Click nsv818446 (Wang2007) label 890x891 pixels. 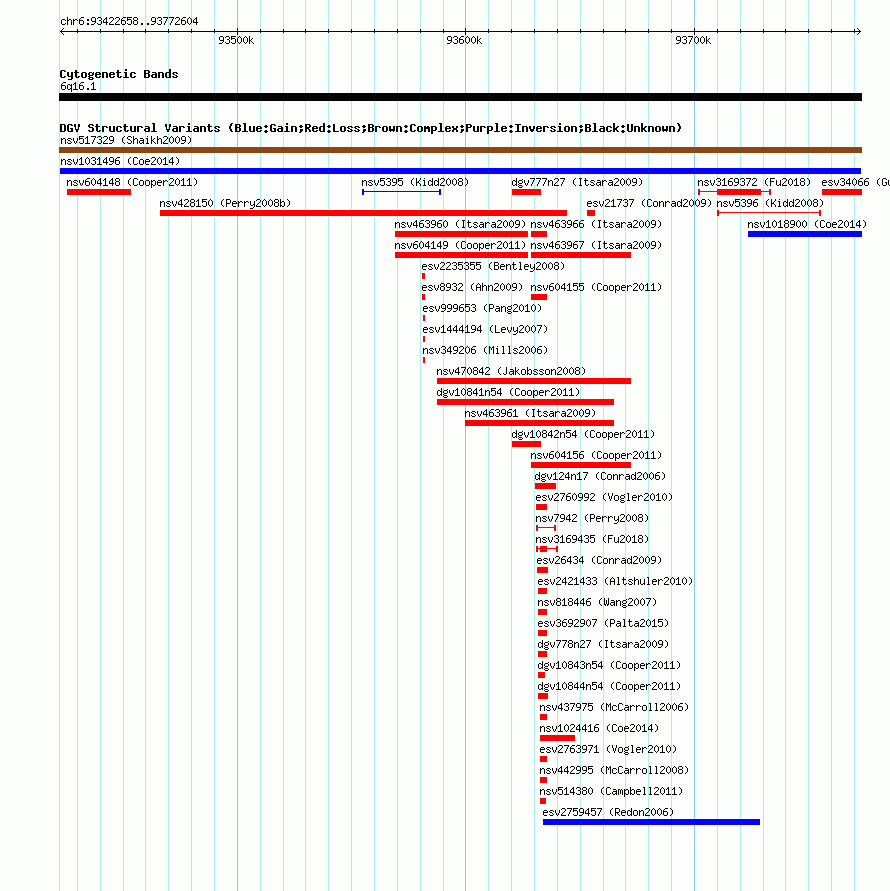click(597, 603)
